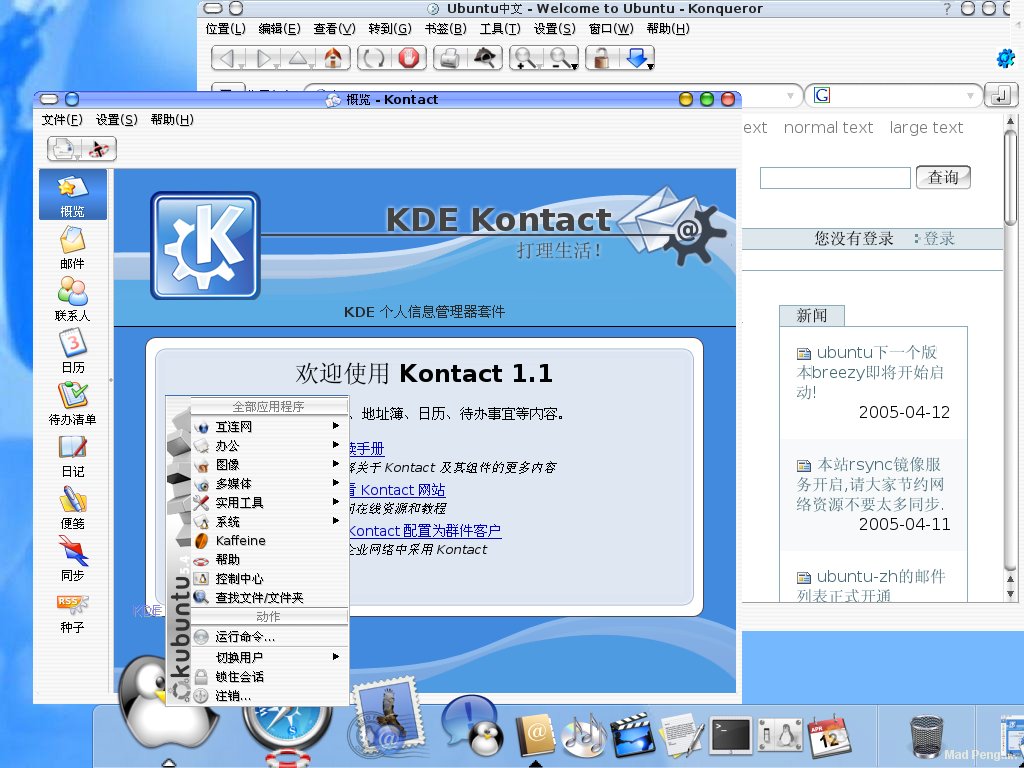Stop loading with the red stop icon
The width and height of the screenshot is (1024, 768).
(409, 58)
